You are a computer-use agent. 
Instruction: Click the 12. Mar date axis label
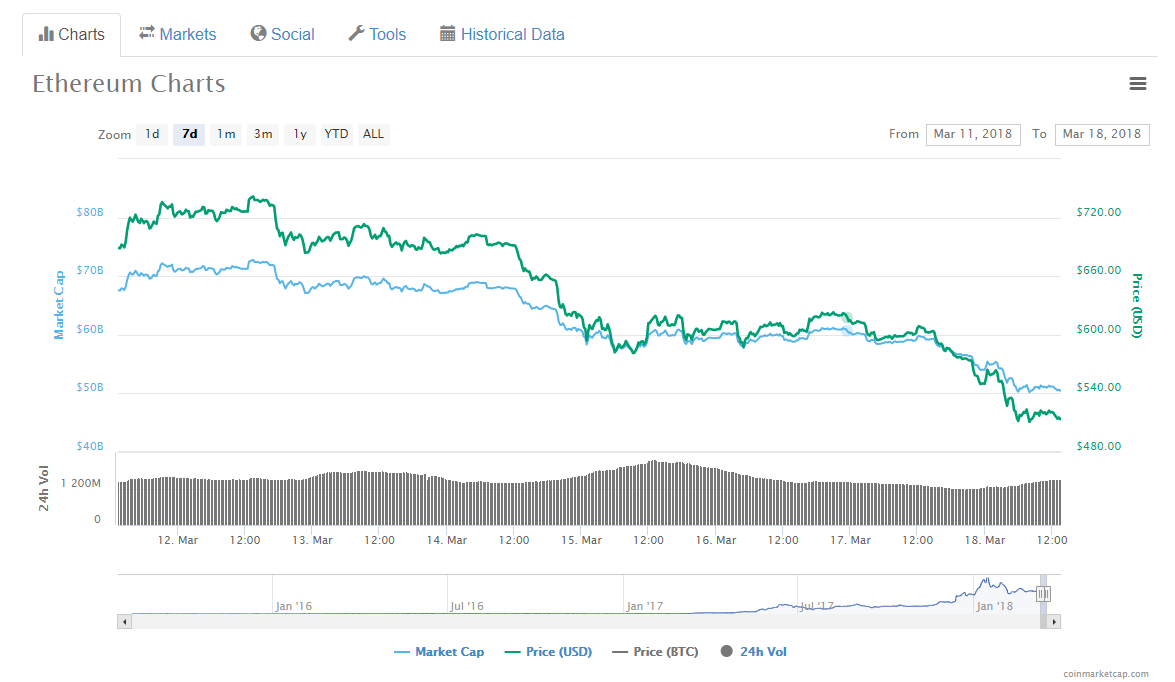point(178,540)
